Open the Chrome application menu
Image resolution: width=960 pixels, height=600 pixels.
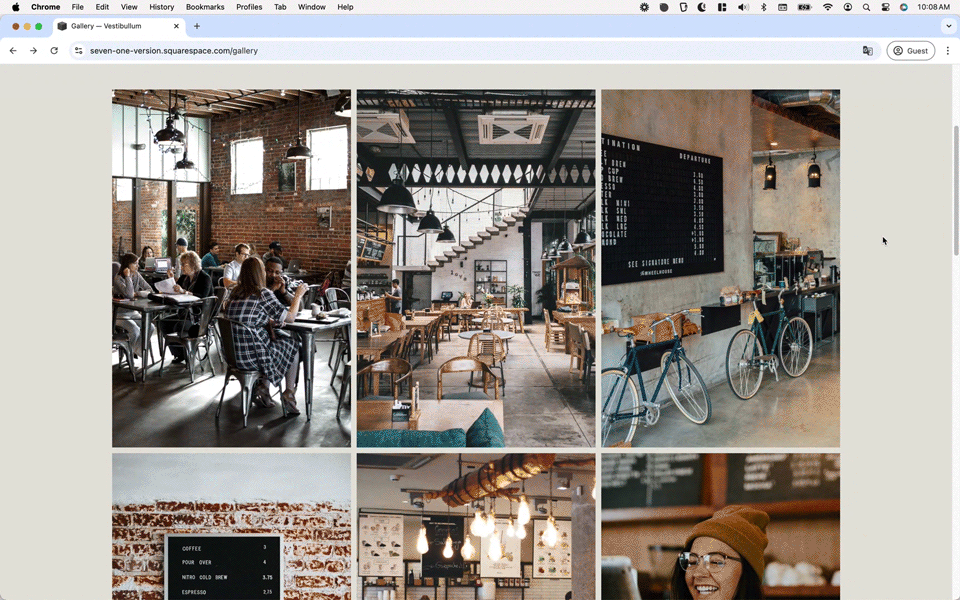tap(45, 7)
